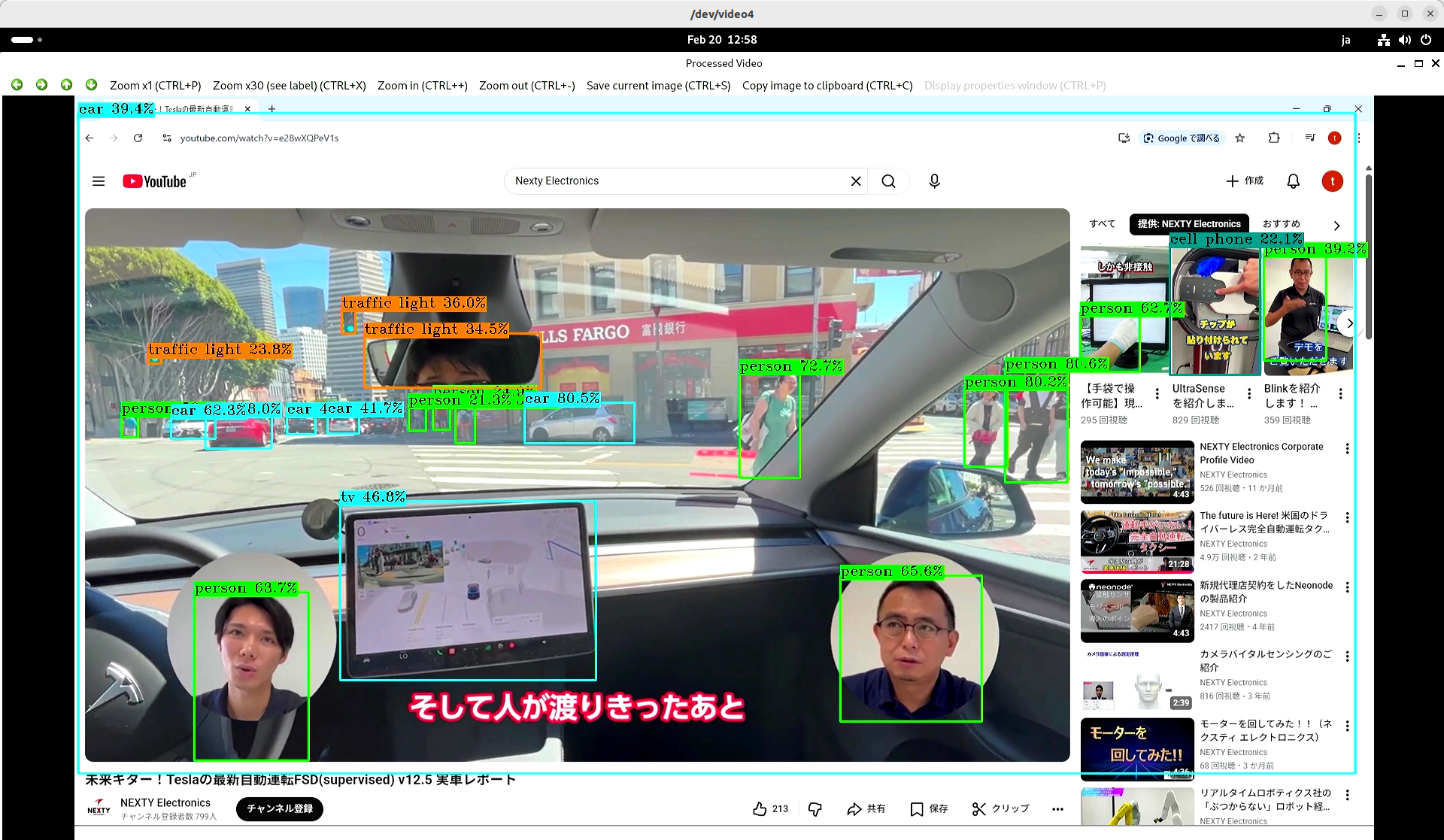Click the dislike thumbs-down icon
The image size is (1444, 840).
click(815, 808)
